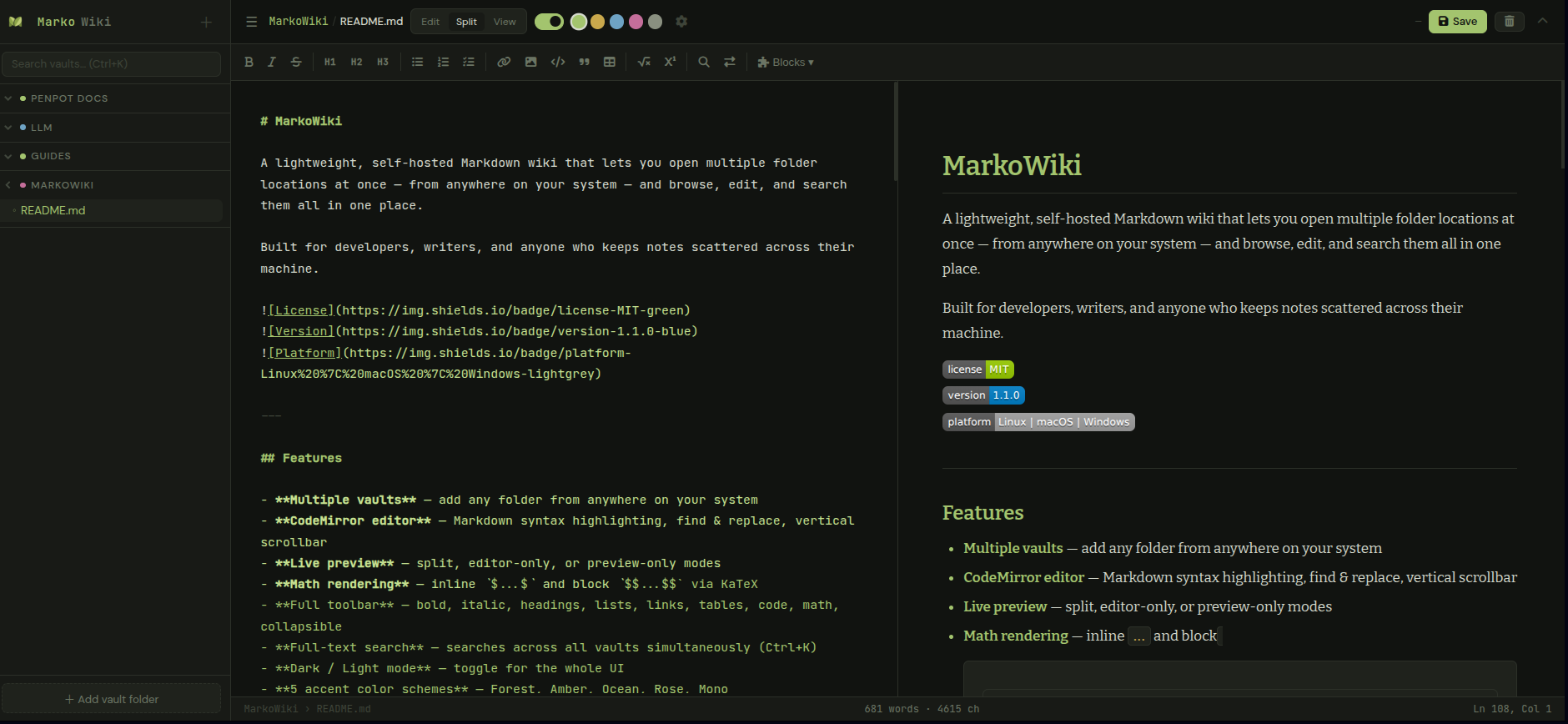Click 'Ln 108, Col 1' in status bar
This screenshot has height=724, width=1568.
pos(1512,709)
